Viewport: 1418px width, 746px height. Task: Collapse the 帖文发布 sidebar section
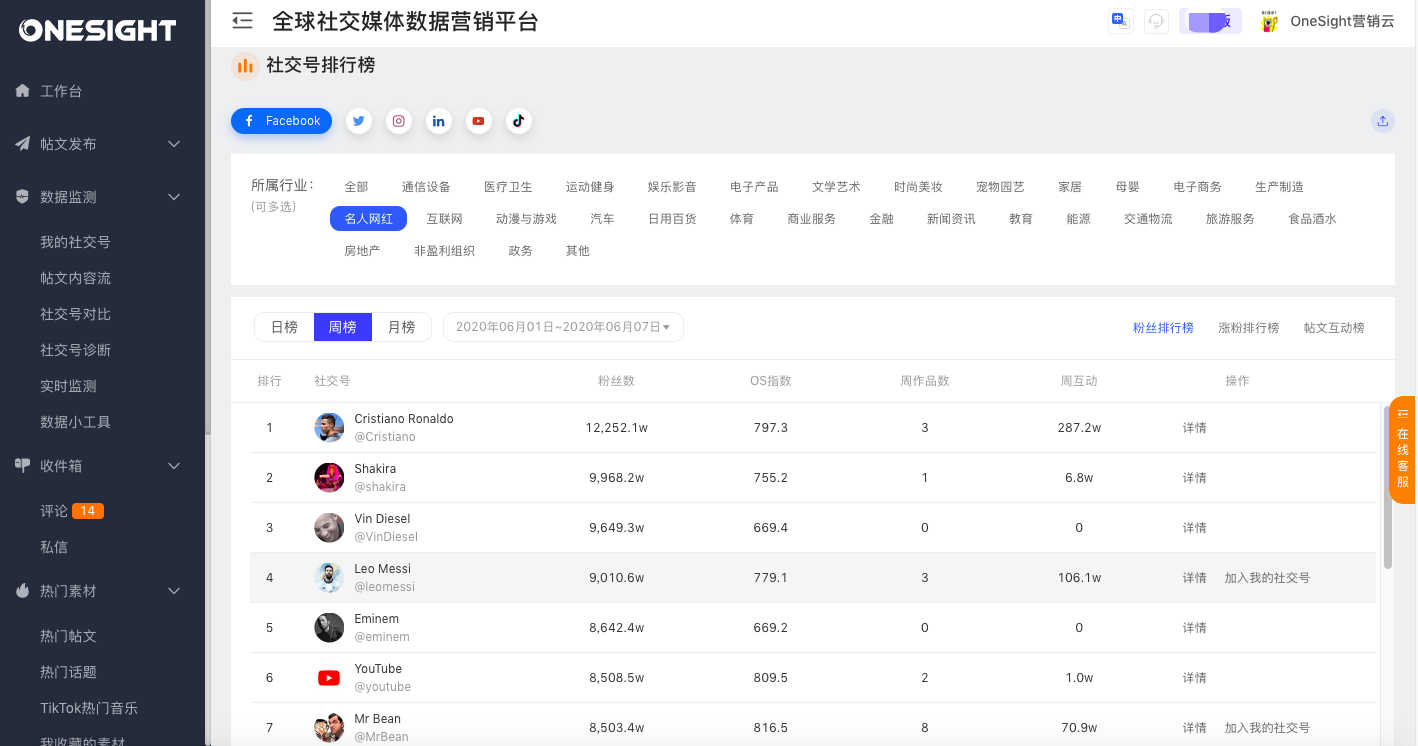[174, 144]
